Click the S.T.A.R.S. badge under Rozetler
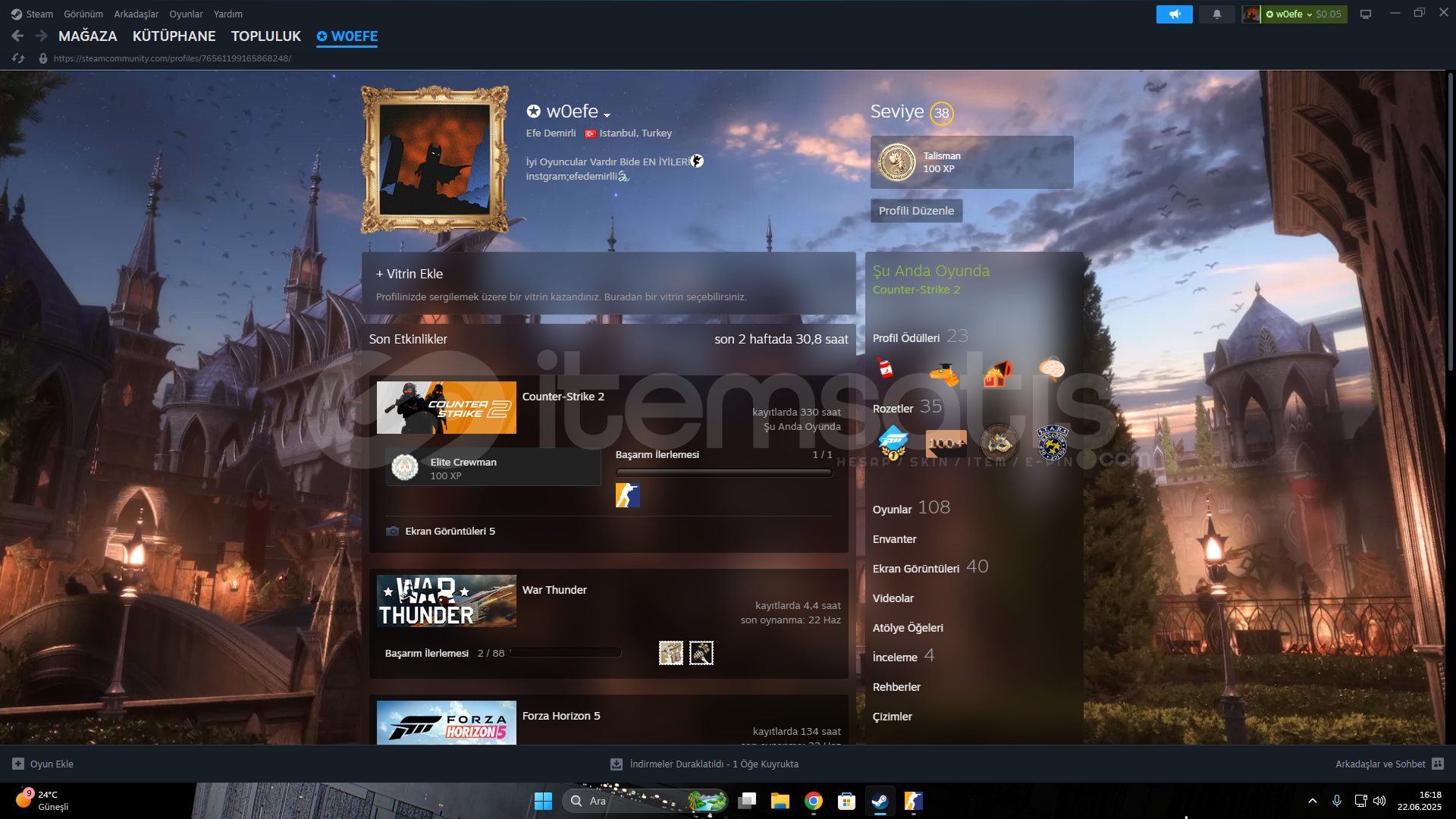The height and width of the screenshot is (819, 1456). [1053, 443]
